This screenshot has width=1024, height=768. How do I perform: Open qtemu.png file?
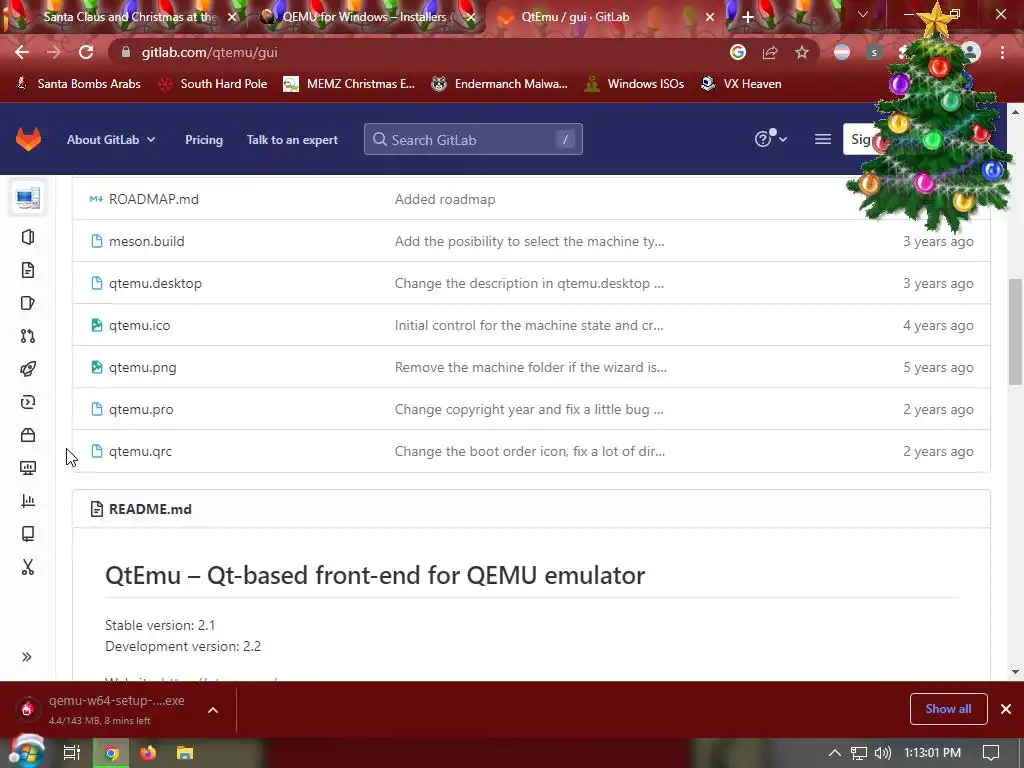point(142,367)
